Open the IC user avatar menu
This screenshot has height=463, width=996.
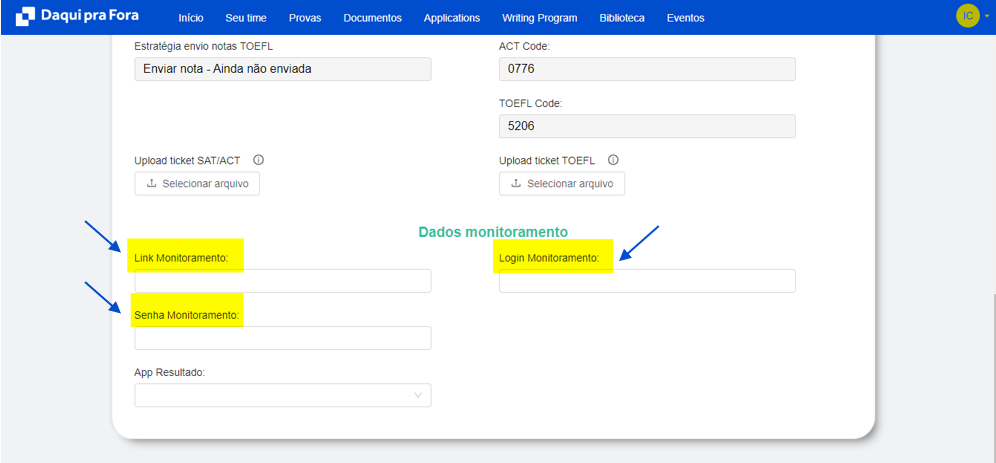click(x=967, y=16)
